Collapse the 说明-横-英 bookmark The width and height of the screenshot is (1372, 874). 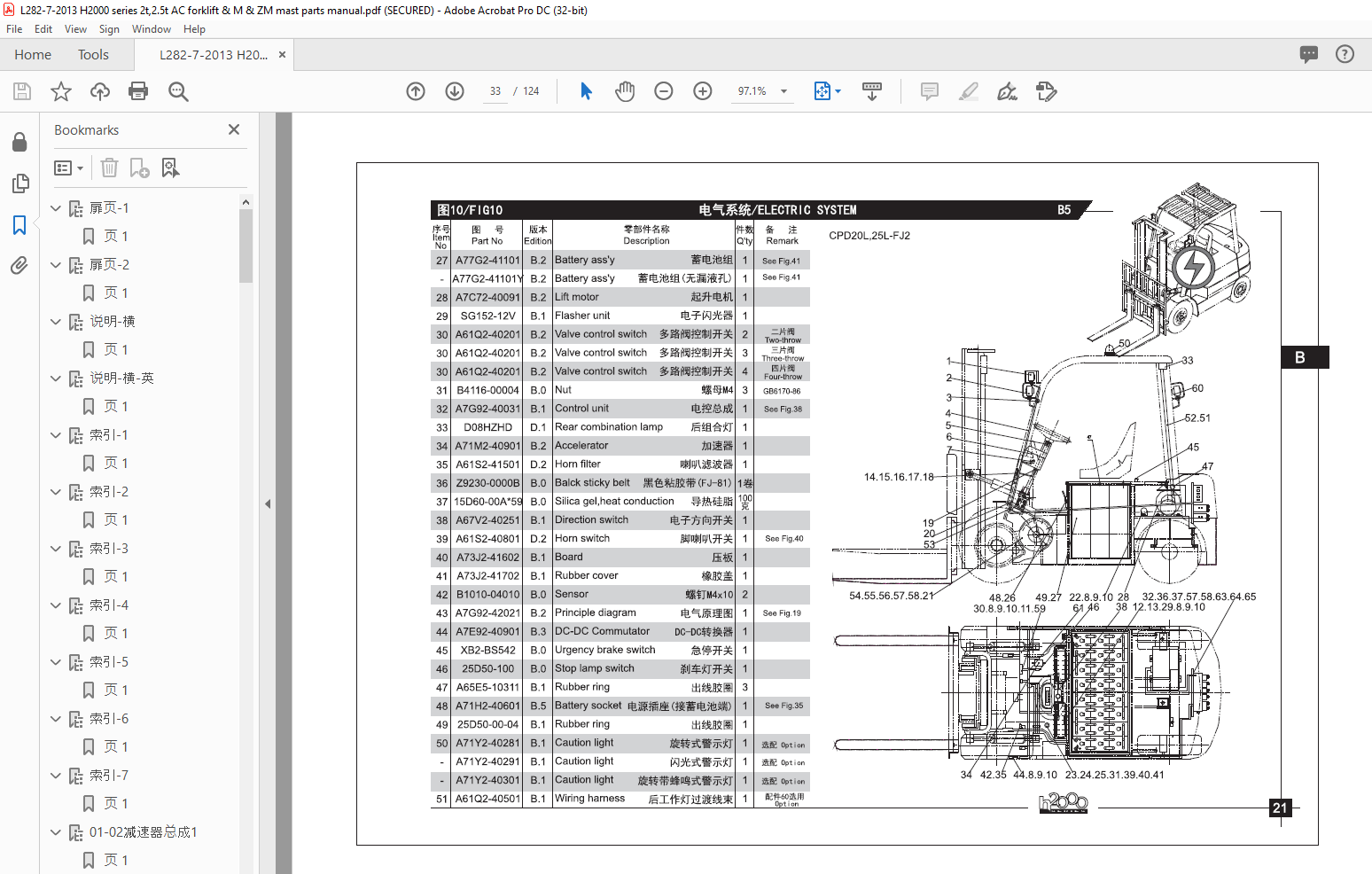[x=56, y=378]
